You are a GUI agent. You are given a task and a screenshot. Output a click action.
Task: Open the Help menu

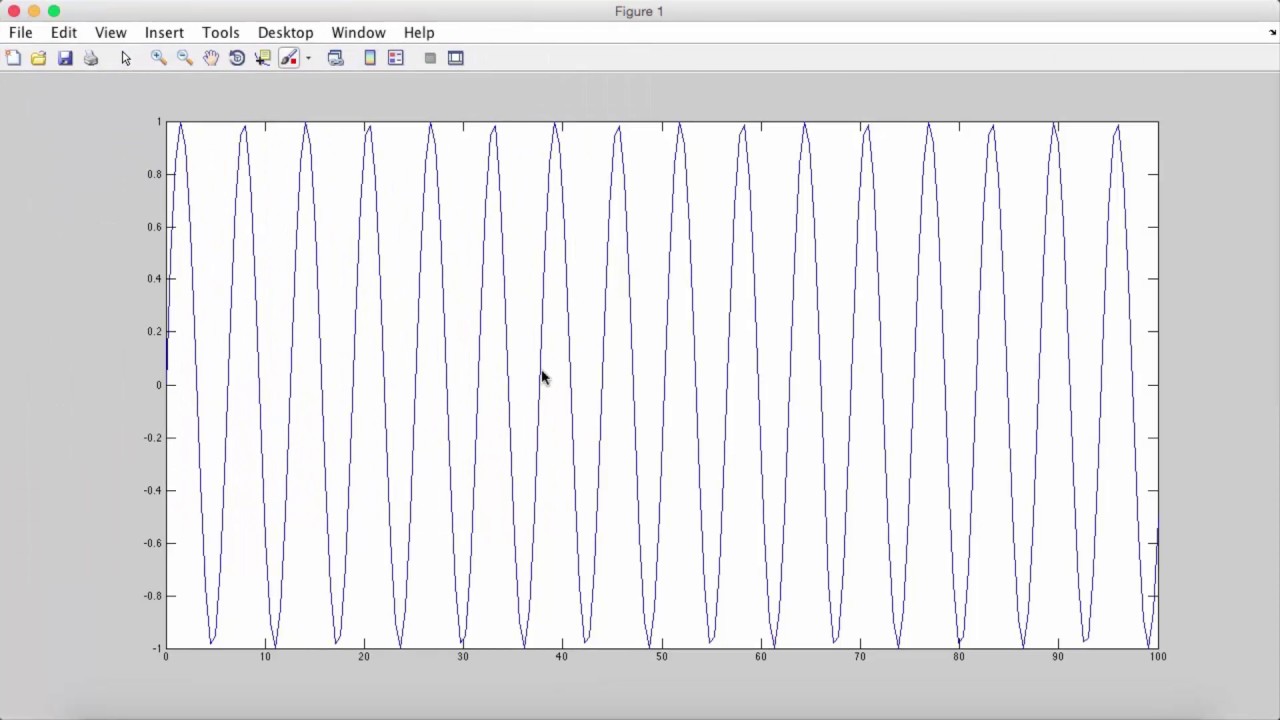tap(419, 32)
